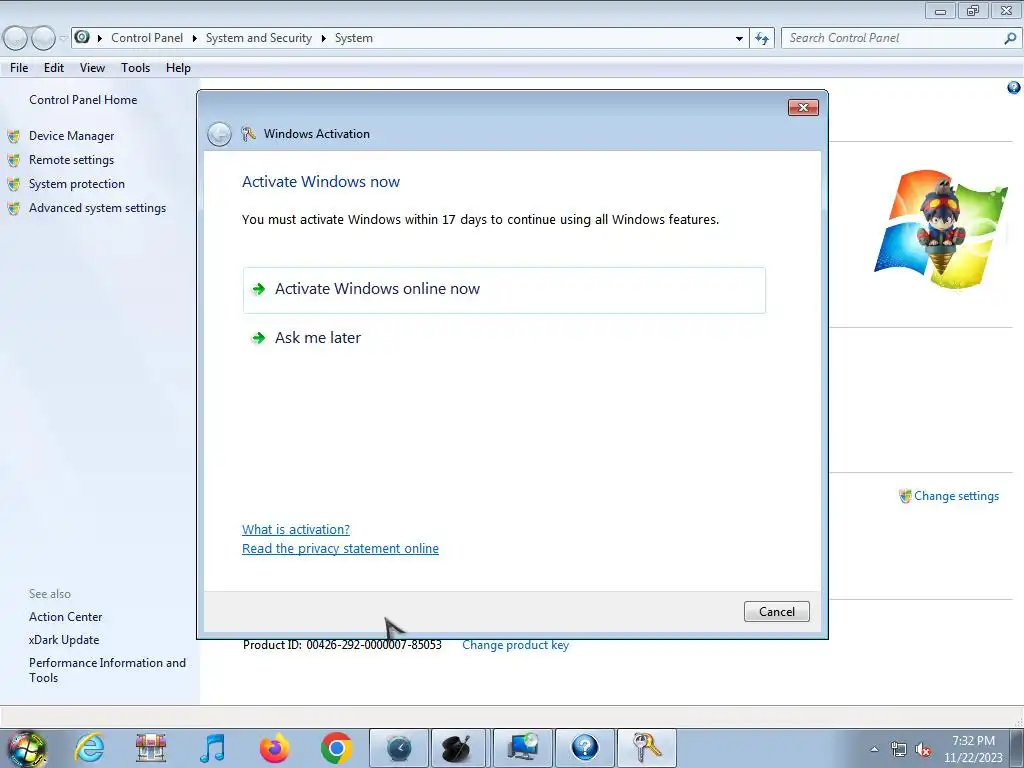The image size is (1024, 768).
Task: Click the Control Panel icon in address bar
Action: (x=82, y=37)
